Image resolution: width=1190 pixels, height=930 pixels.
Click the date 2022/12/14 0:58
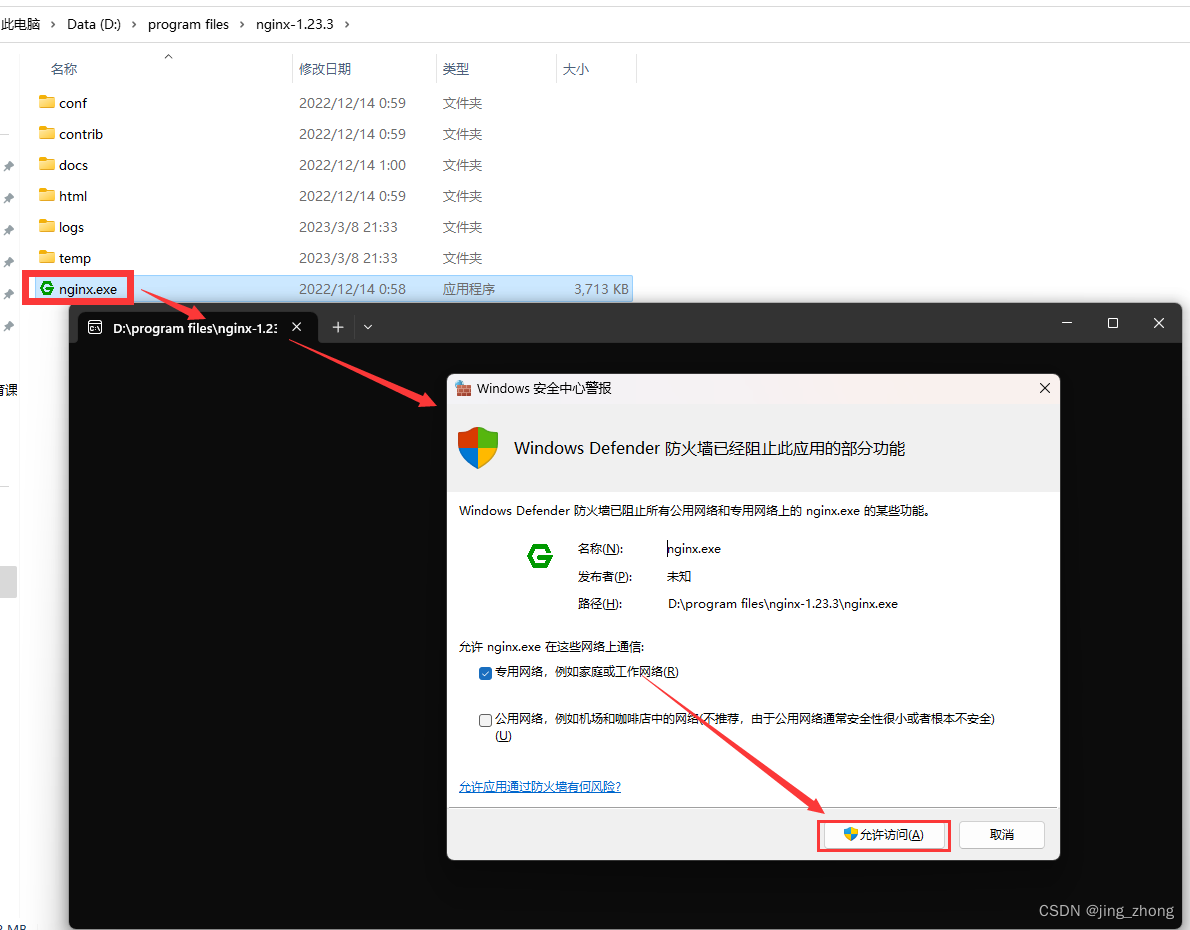pos(352,289)
